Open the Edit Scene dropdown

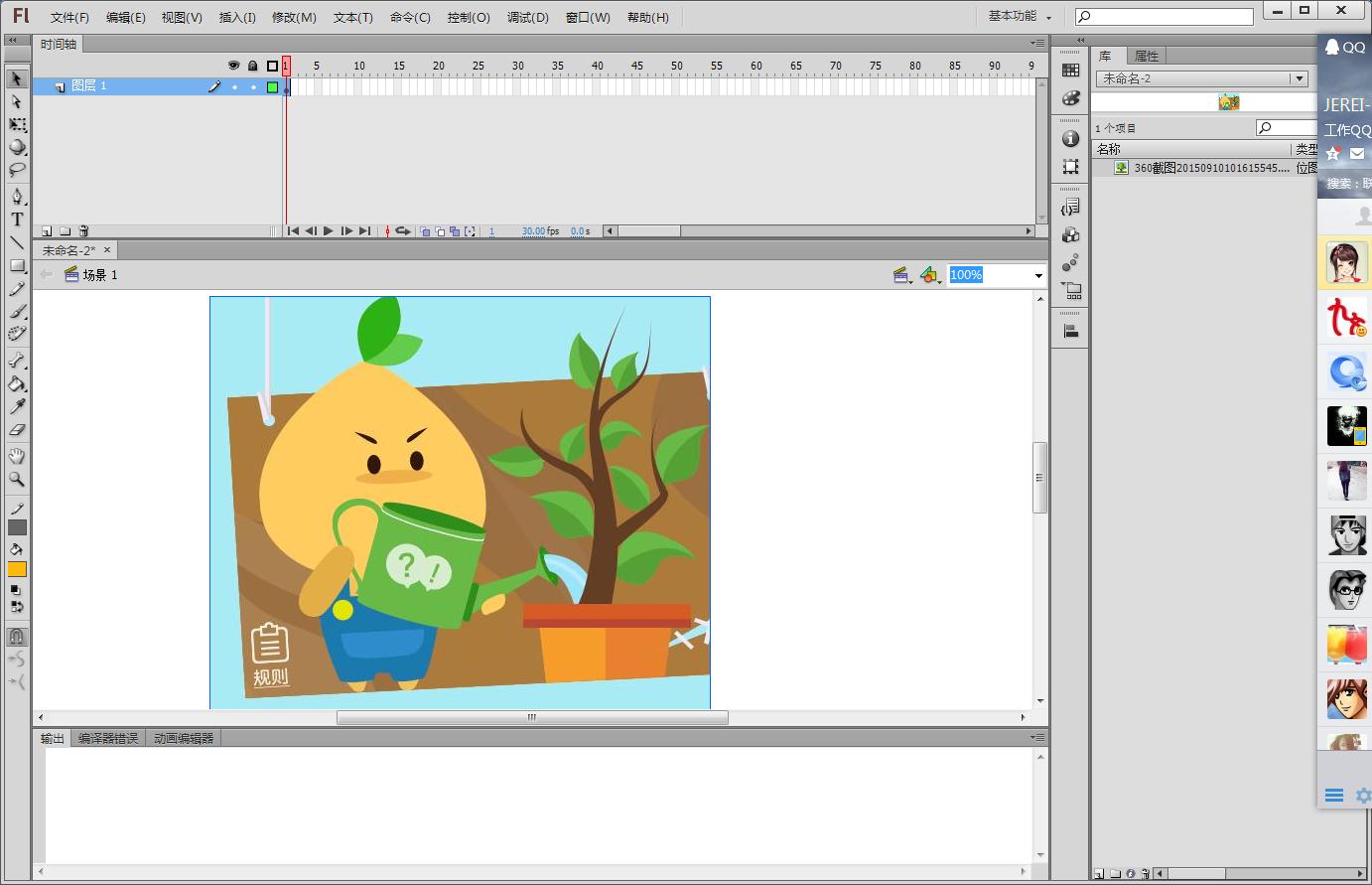tap(902, 275)
